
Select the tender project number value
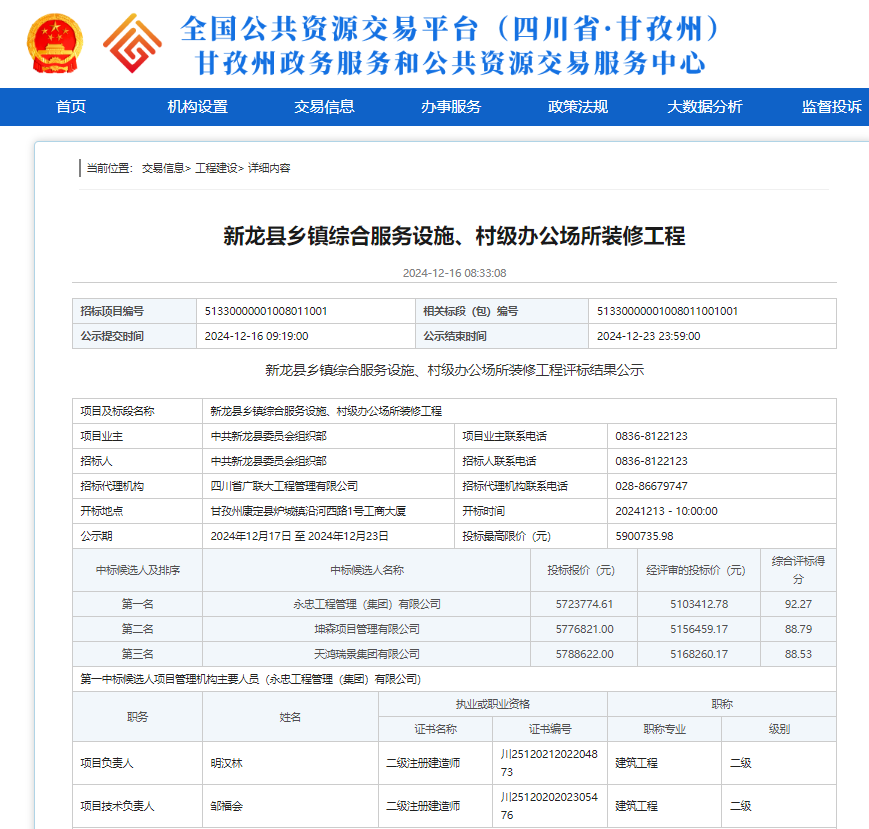[x=266, y=311]
